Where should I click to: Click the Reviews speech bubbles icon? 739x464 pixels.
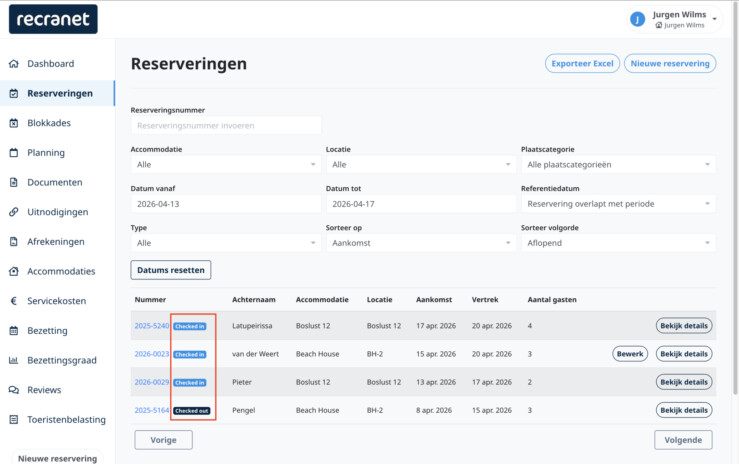pyautogui.click(x=14, y=390)
